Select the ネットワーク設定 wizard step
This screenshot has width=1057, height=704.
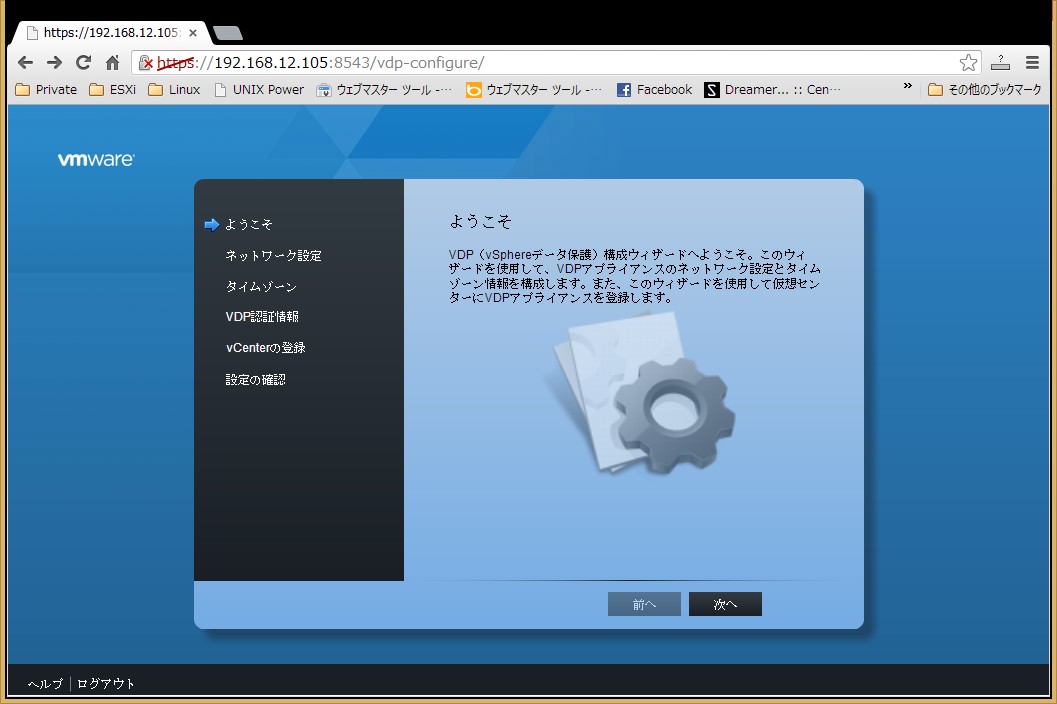pos(273,256)
